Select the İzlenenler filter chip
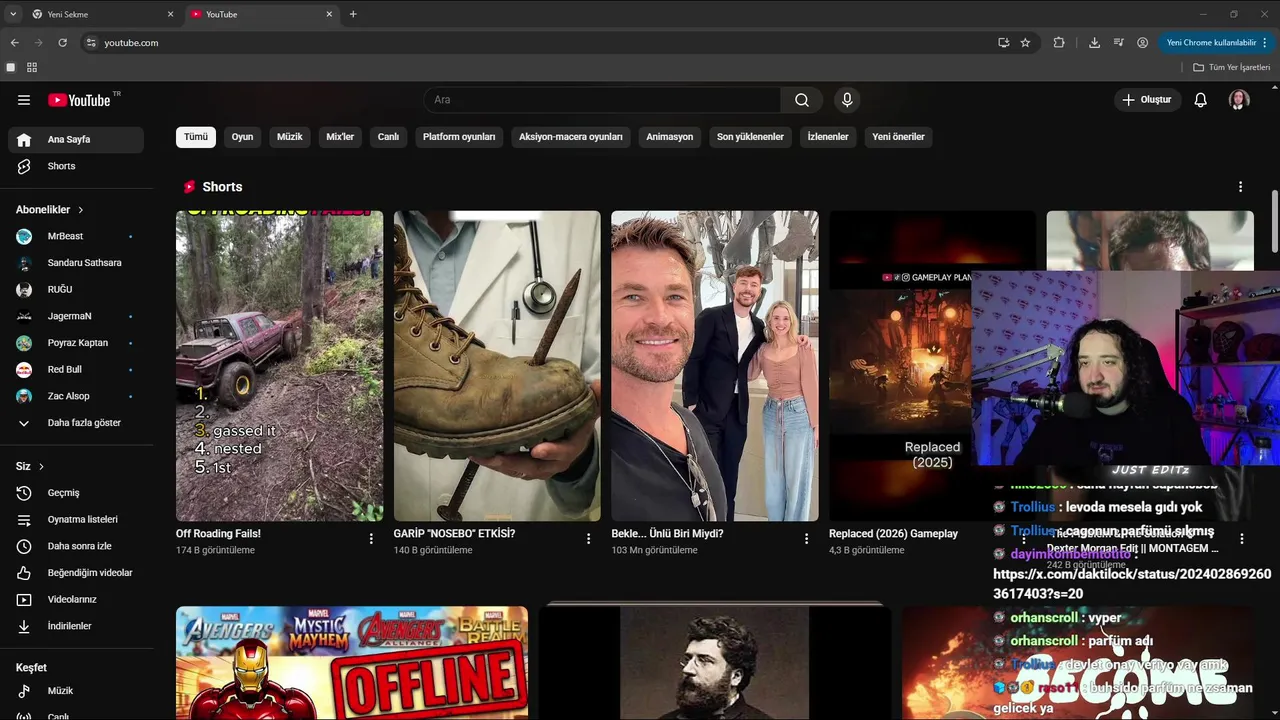 click(x=828, y=137)
